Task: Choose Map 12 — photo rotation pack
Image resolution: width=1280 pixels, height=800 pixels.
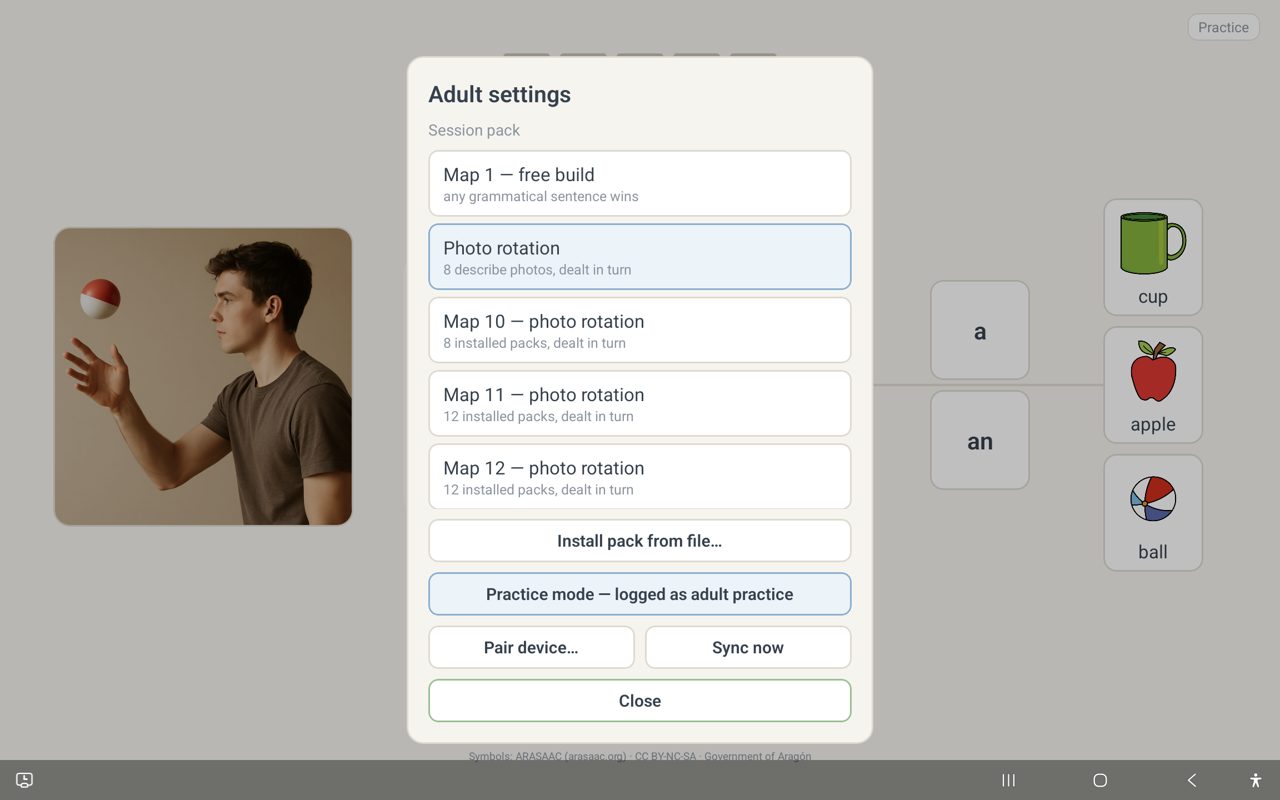Action: (640, 477)
